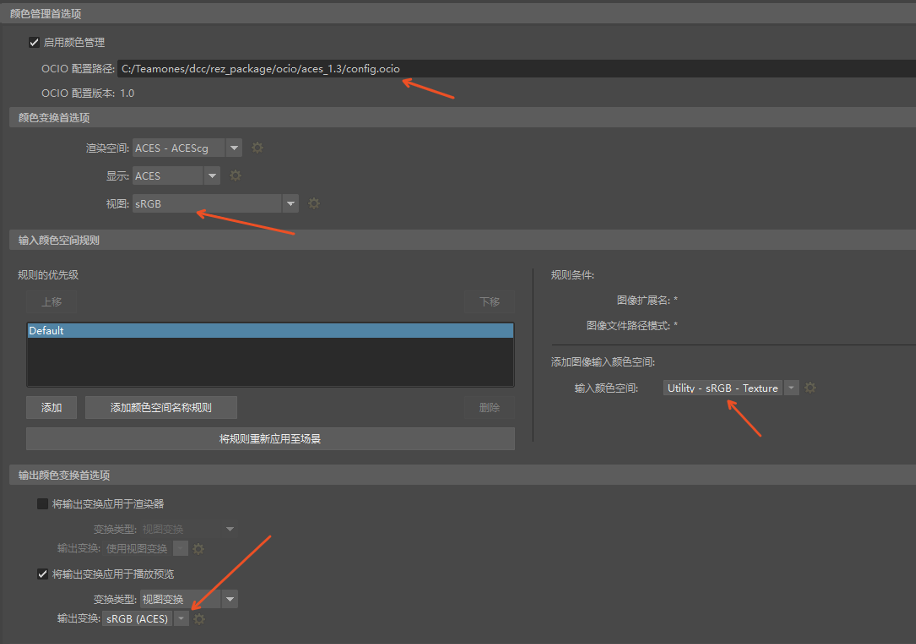Viewport: 916px width, 644px height.
Task: Collapse the 输入颜色空间规则 section header
Action: pyautogui.click(x=59, y=241)
